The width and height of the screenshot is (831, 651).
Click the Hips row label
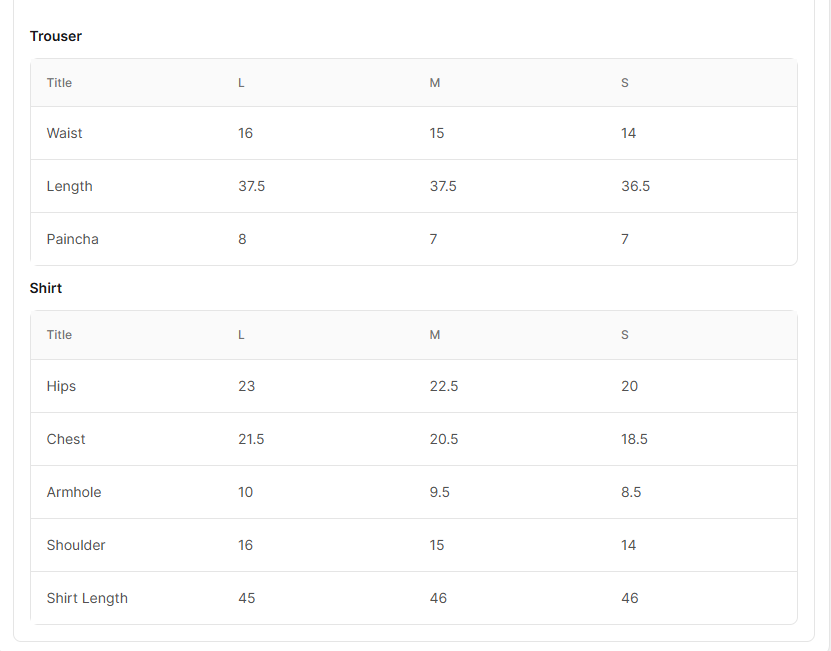click(61, 386)
